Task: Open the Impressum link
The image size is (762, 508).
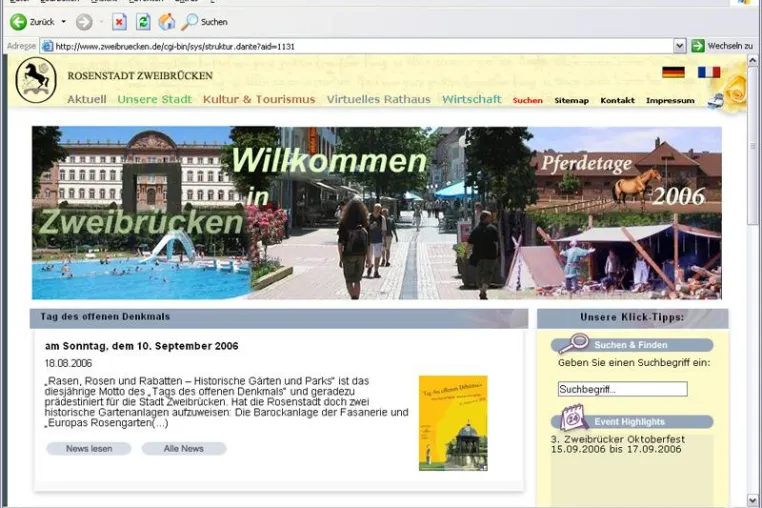Action: (670, 100)
